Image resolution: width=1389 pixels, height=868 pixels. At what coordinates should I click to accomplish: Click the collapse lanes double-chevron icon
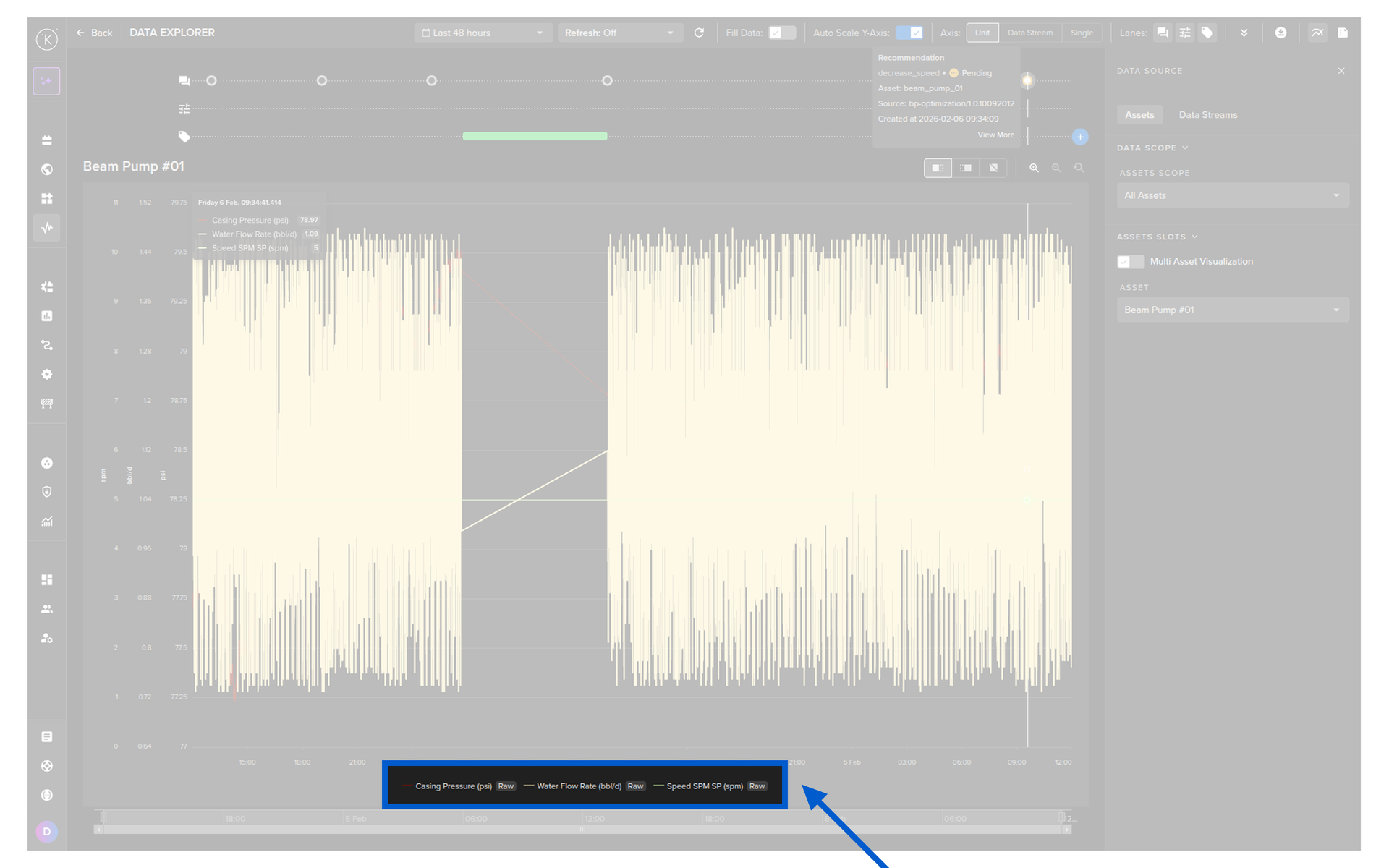pos(1244,33)
